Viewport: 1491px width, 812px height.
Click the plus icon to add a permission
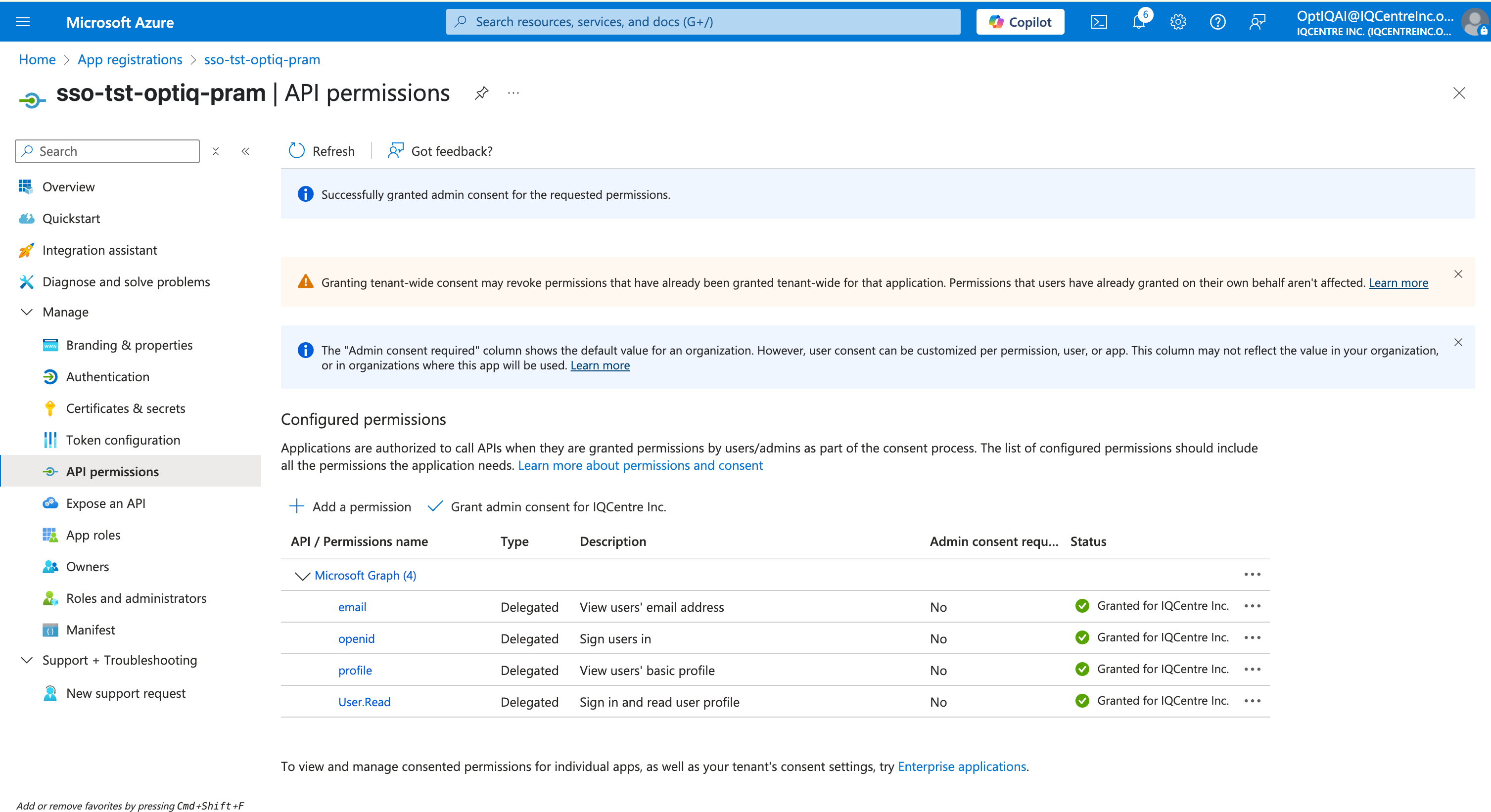[296, 506]
